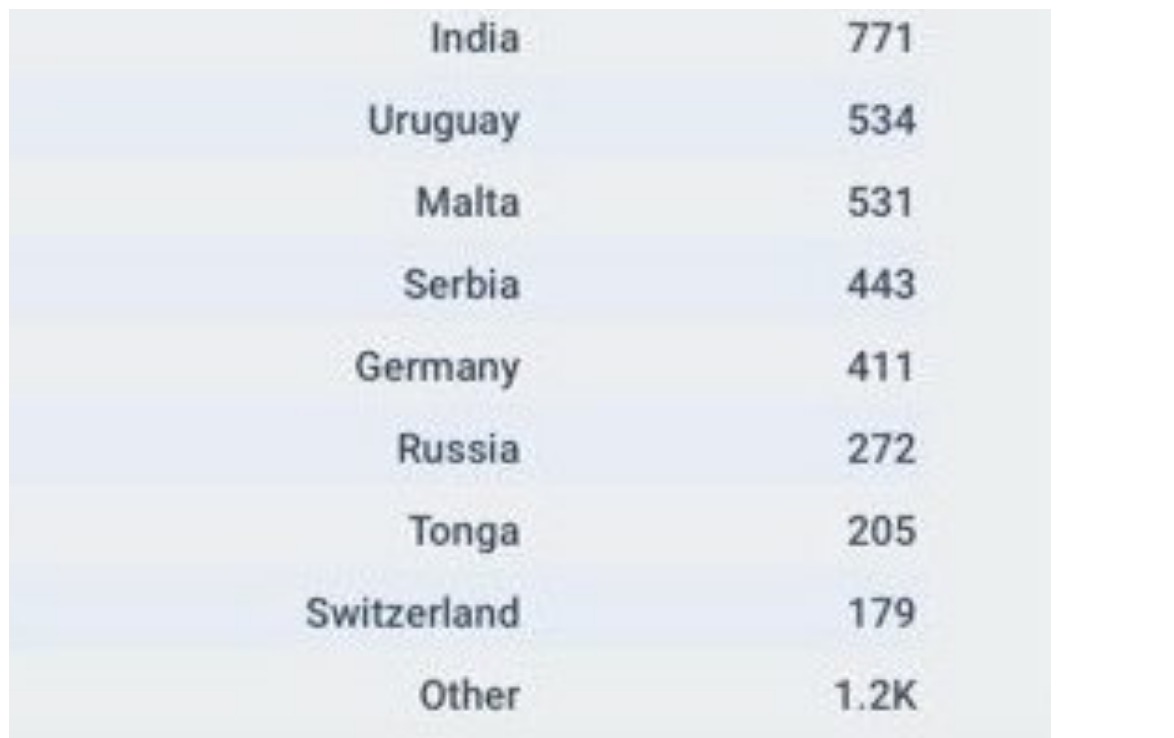Select the 1.2K value for Other
The width and height of the screenshot is (1174, 738).
pos(876,695)
